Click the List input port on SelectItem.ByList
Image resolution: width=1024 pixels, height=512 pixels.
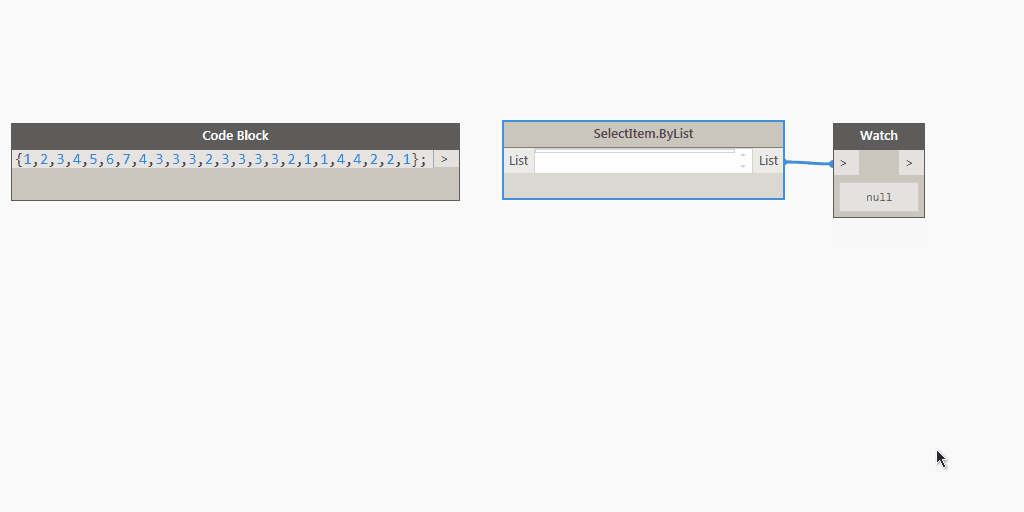(x=518, y=160)
